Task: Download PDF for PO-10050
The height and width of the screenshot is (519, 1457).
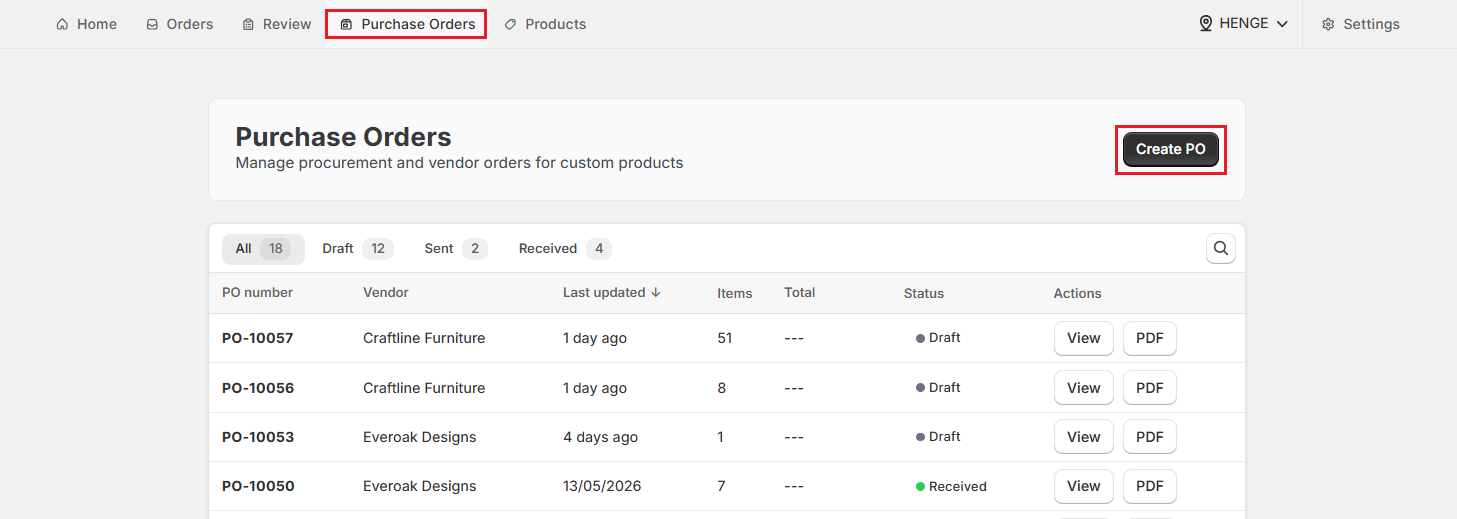Action: tap(1150, 486)
